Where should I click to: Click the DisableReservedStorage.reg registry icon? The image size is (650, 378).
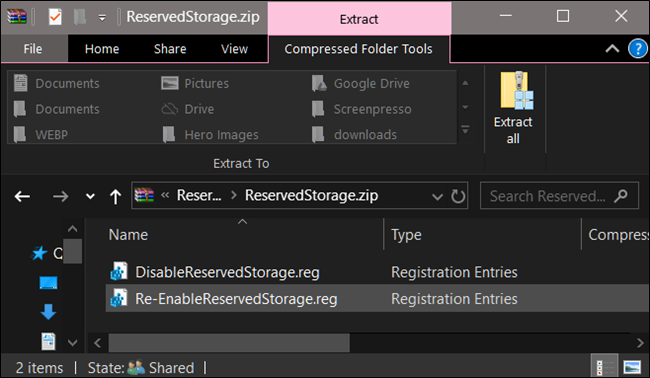pyautogui.click(x=119, y=272)
